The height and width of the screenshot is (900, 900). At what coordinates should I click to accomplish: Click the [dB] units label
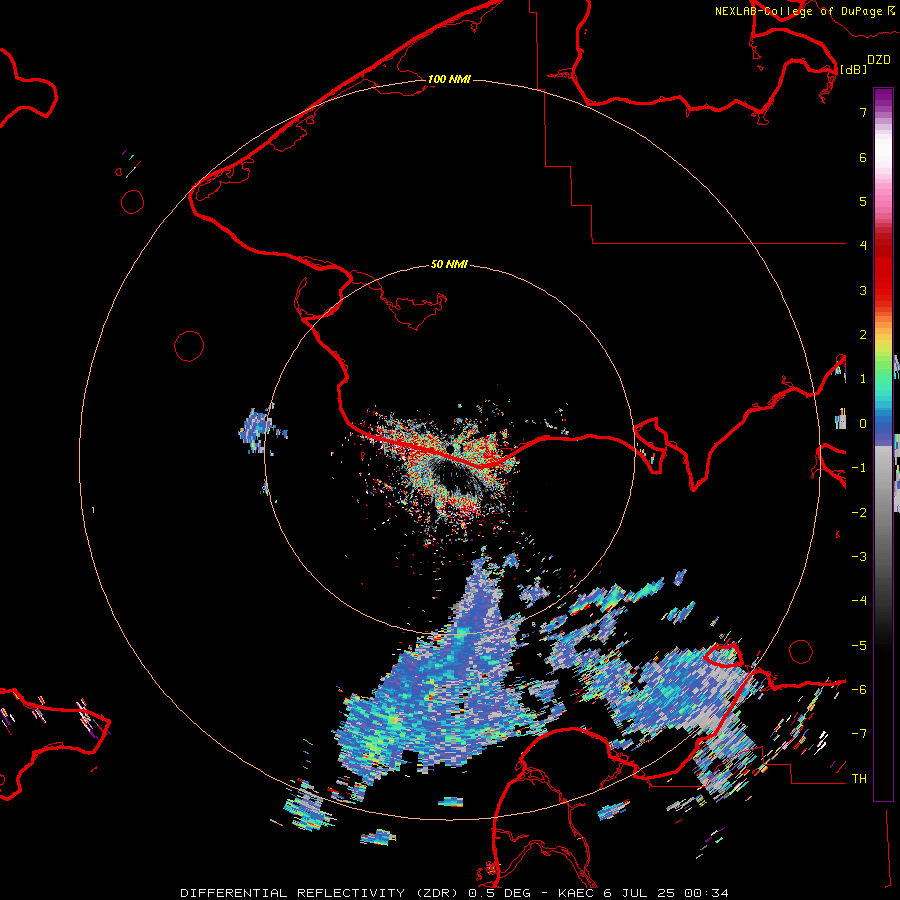click(853, 69)
